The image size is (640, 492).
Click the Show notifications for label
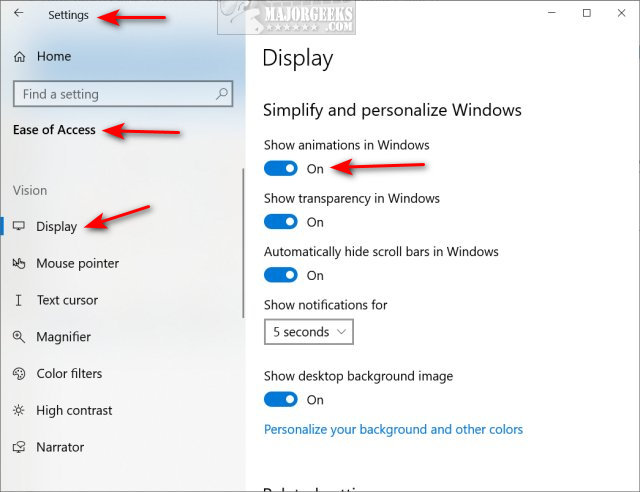pyautogui.click(x=325, y=305)
